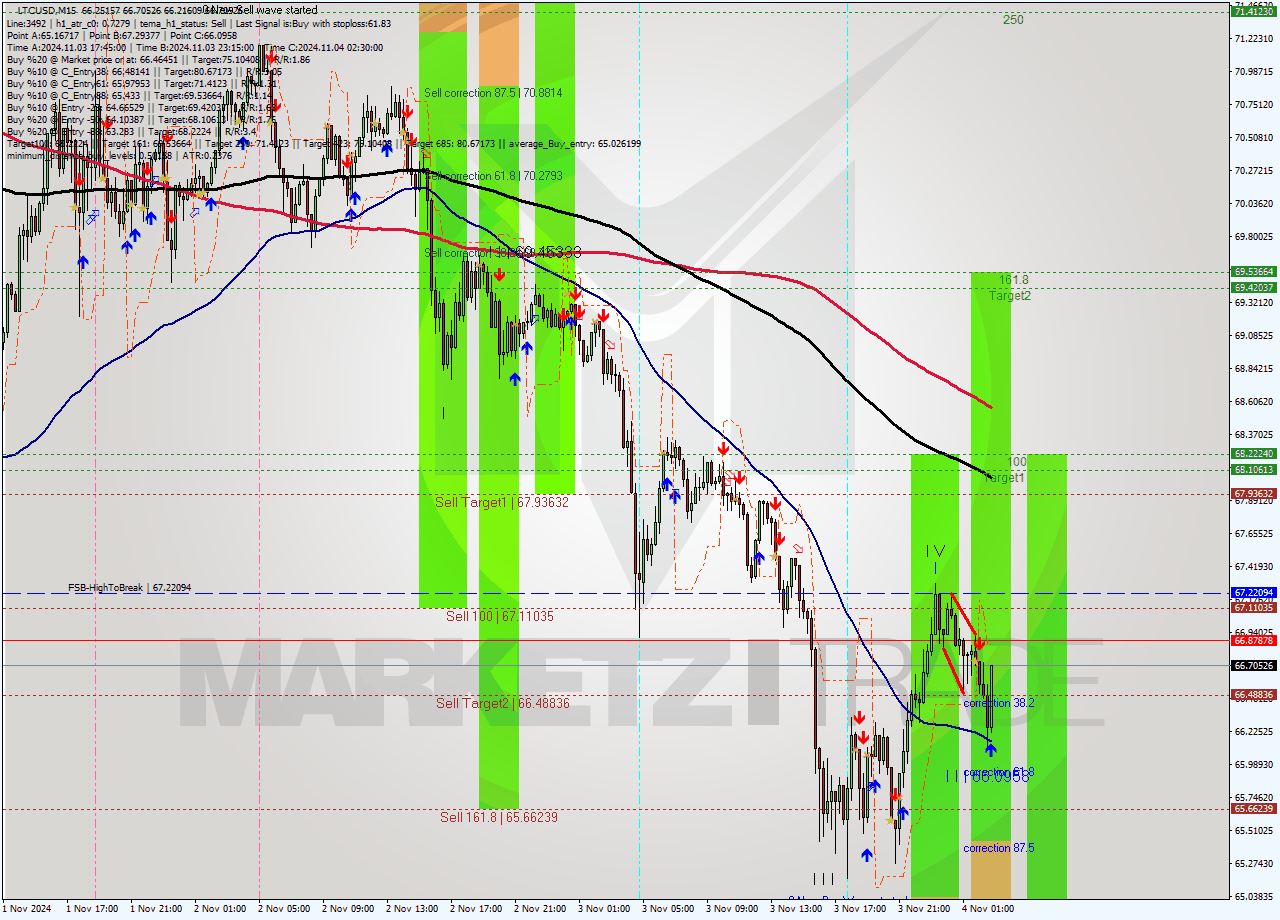Click the '1 Nov 2024' time label

click(26, 909)
